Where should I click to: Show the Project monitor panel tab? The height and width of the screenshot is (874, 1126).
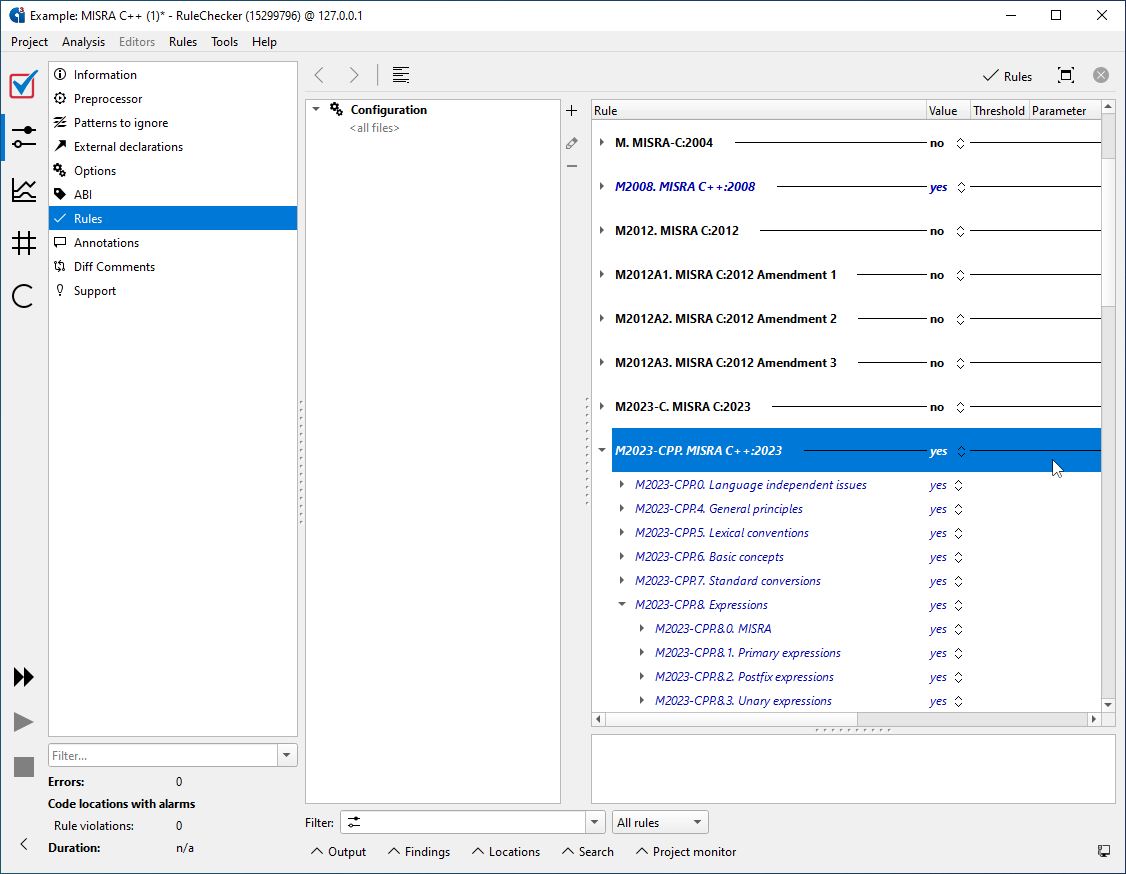[x=686, y=852]
